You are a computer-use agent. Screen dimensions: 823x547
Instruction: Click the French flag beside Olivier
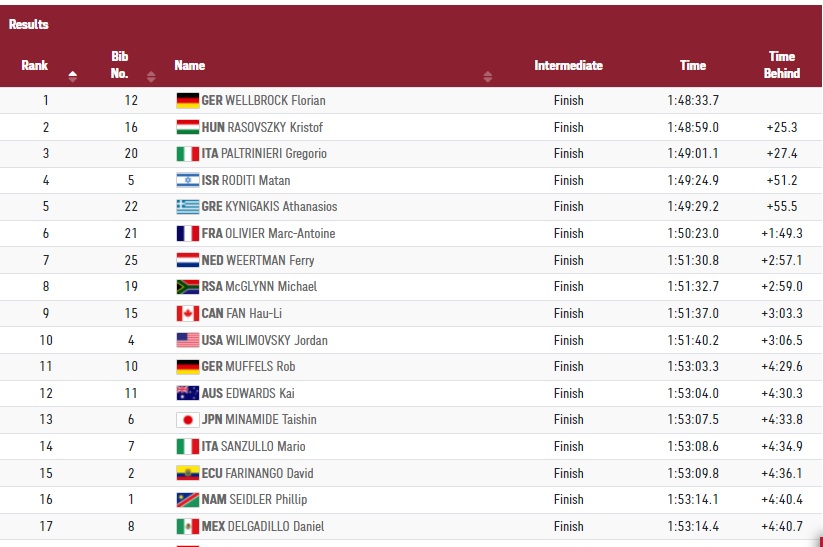click(x=188, y=233)
